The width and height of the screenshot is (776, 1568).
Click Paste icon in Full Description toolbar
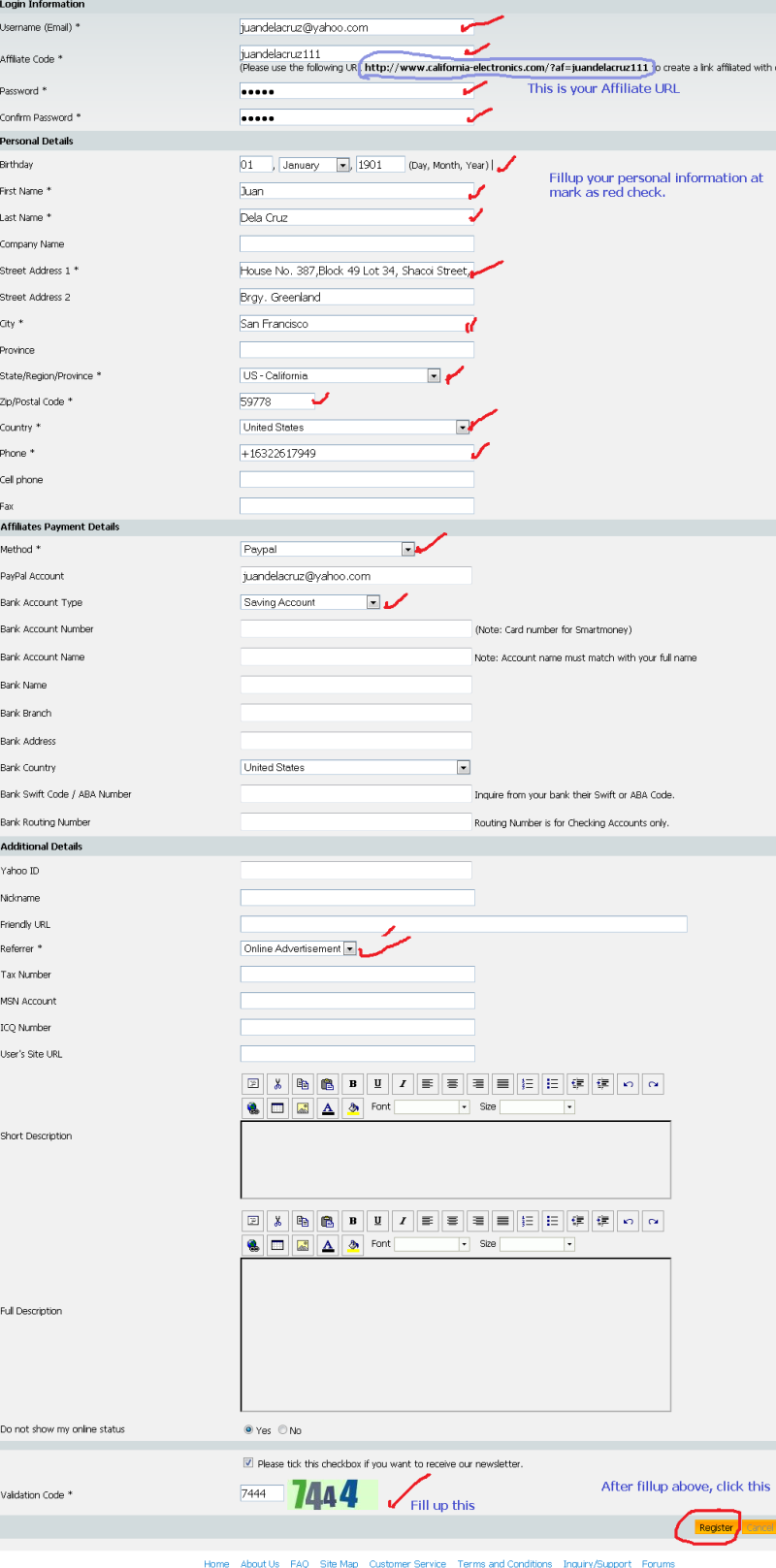pyautogui.click(x=328, y=1221)
